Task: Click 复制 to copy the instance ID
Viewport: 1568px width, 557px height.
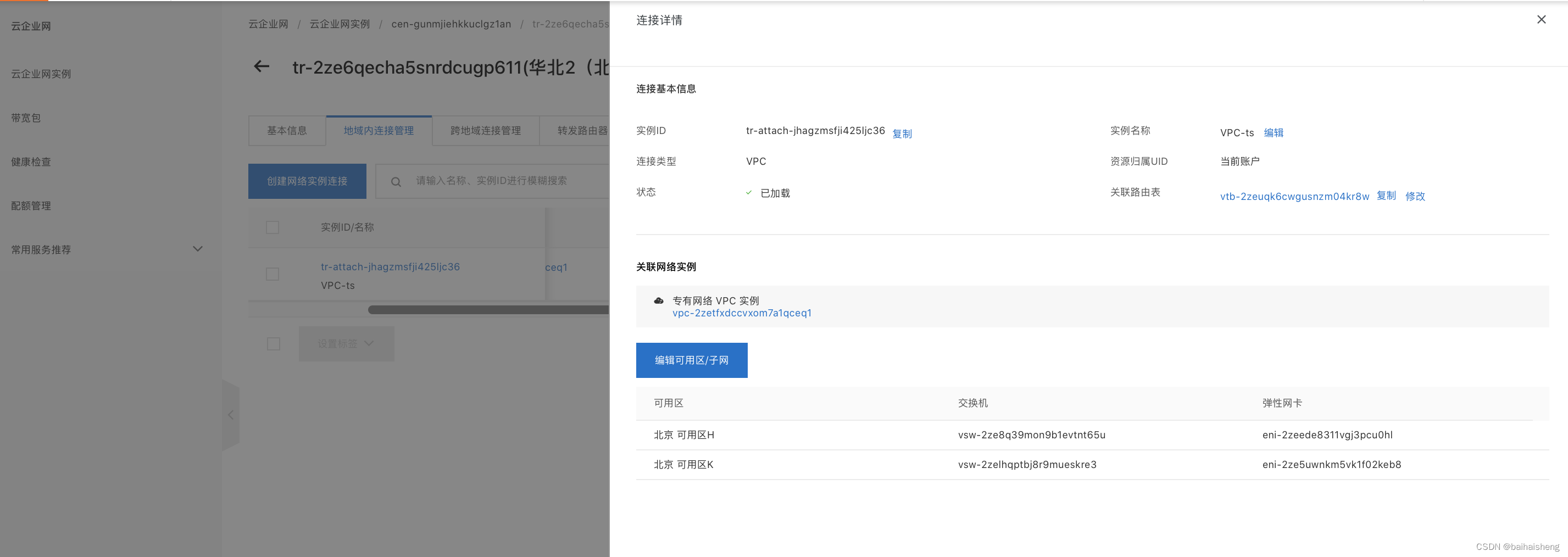Action: tap(902, 133)
